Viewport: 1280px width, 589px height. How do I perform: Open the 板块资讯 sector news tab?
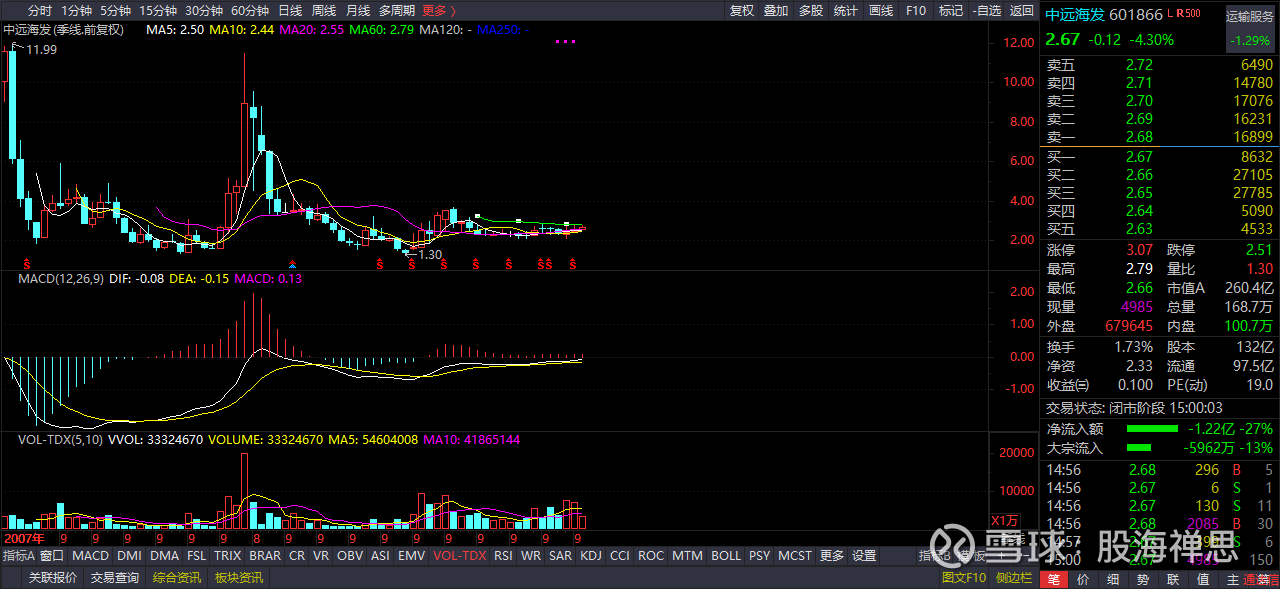pyautogui.click(x=239, y=578)
